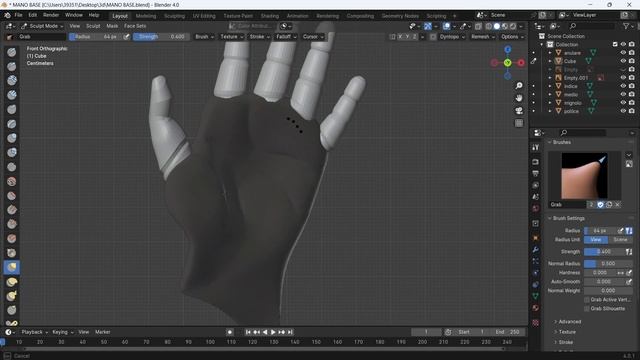This screenshot has height=360, width=640.
Task: Select the Pinch brush tool
Action: (12, 253)
